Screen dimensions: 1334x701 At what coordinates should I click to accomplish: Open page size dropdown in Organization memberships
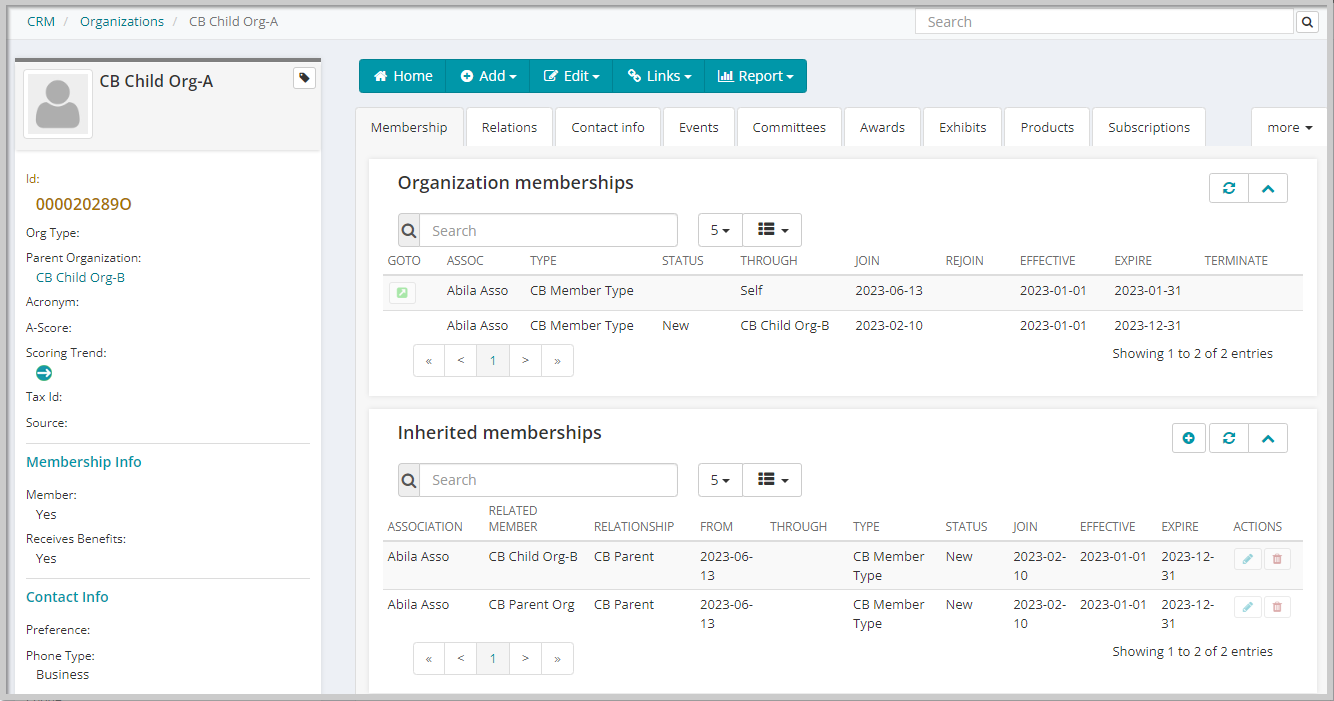point(720,230)
